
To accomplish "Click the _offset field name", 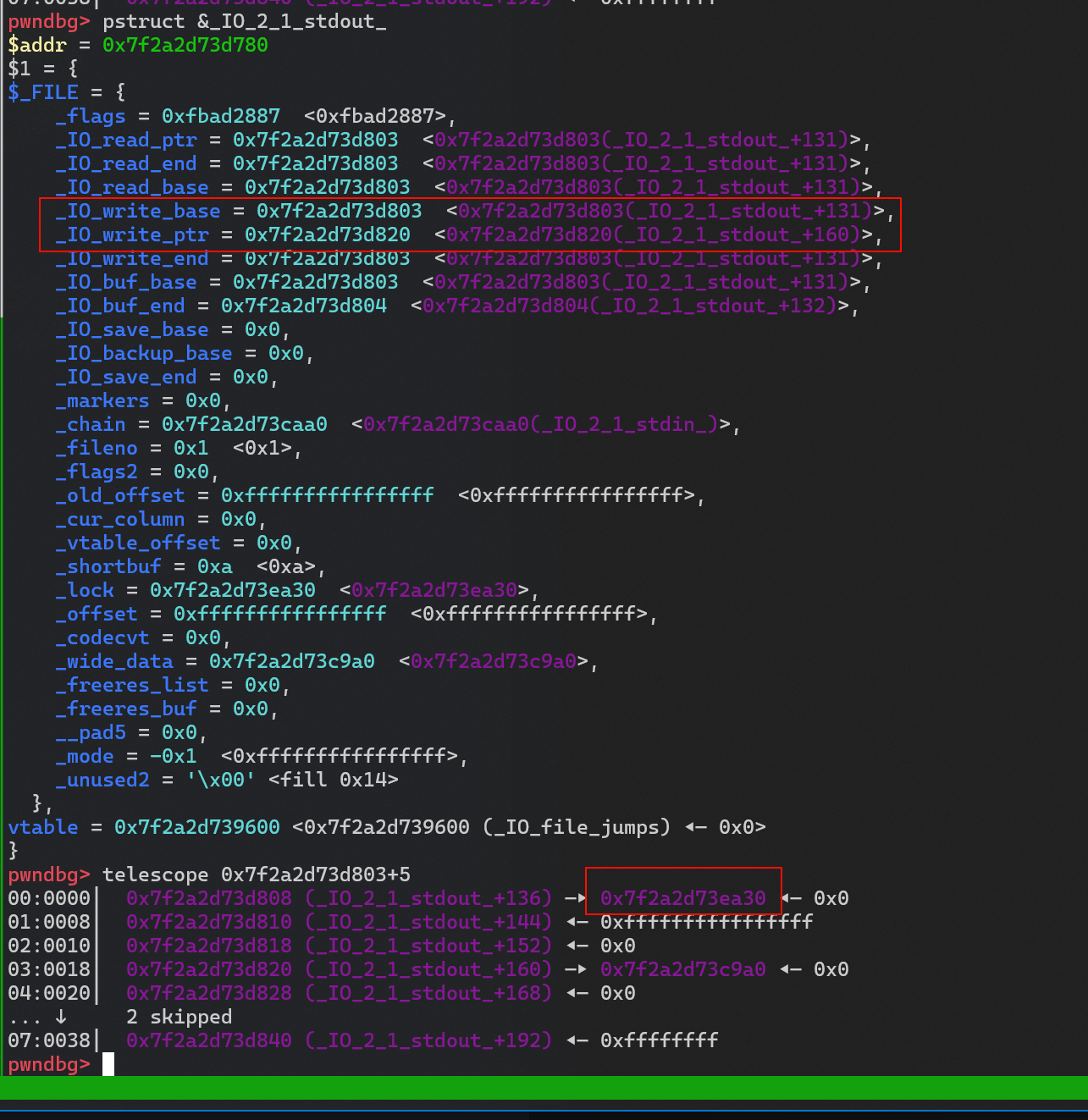I will [x=97, y=614].
